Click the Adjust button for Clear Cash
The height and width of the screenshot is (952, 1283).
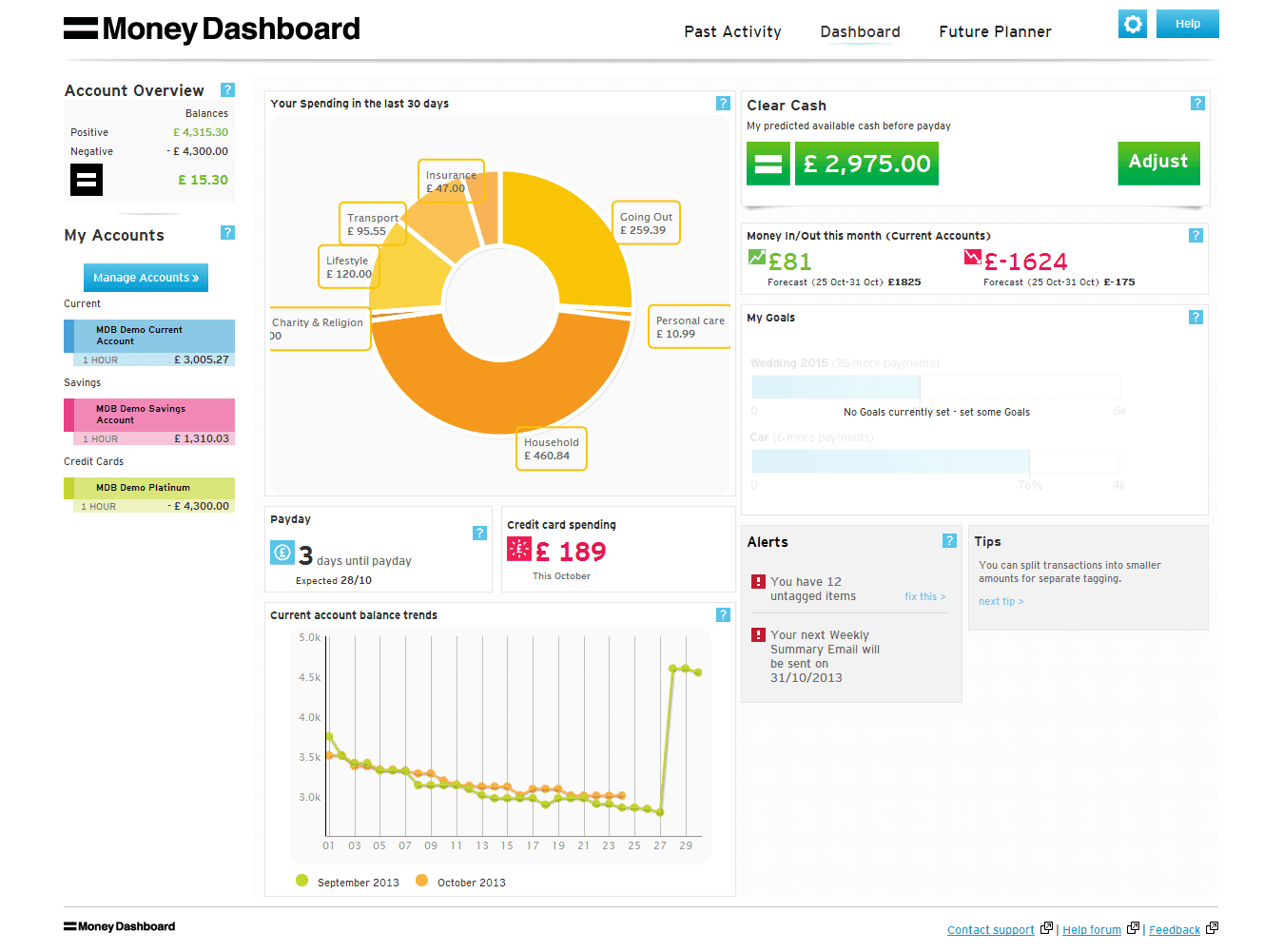point(1158,163)
